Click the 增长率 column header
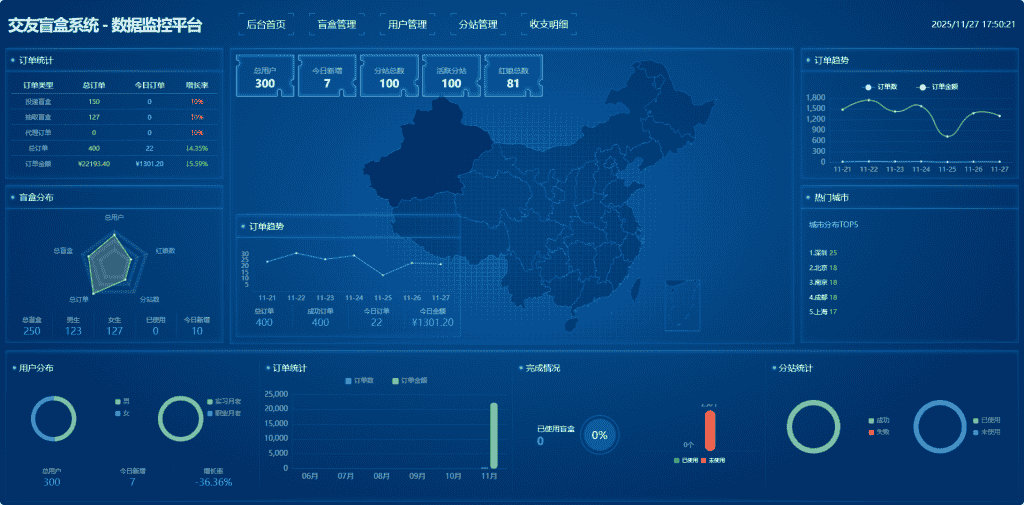 click(197, 85)
